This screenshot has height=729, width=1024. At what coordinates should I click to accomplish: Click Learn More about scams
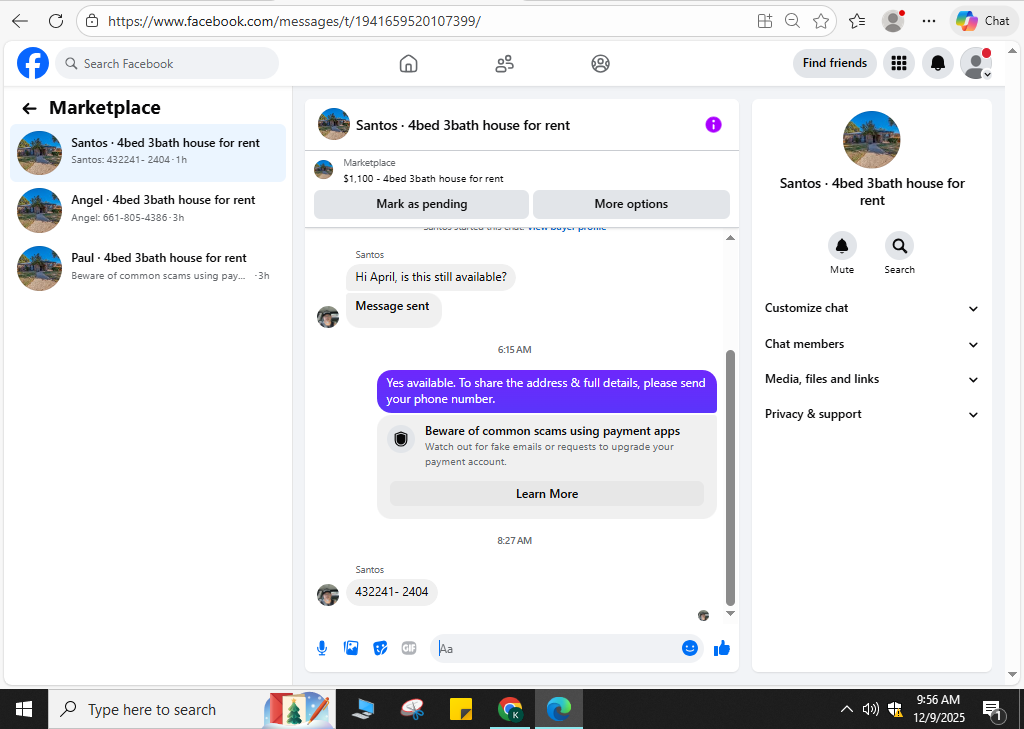tap(547, 494)
